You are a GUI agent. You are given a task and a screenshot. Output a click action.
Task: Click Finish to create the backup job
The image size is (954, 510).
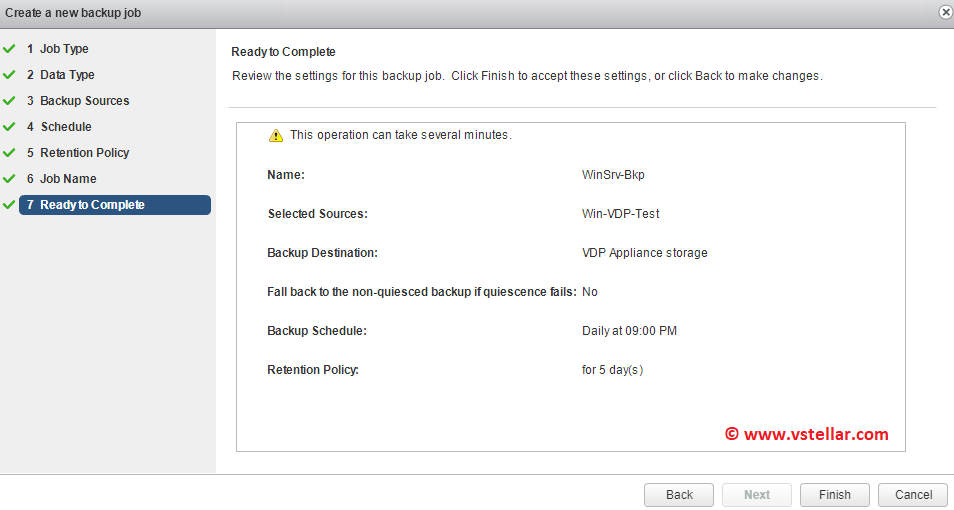(834, 495)
